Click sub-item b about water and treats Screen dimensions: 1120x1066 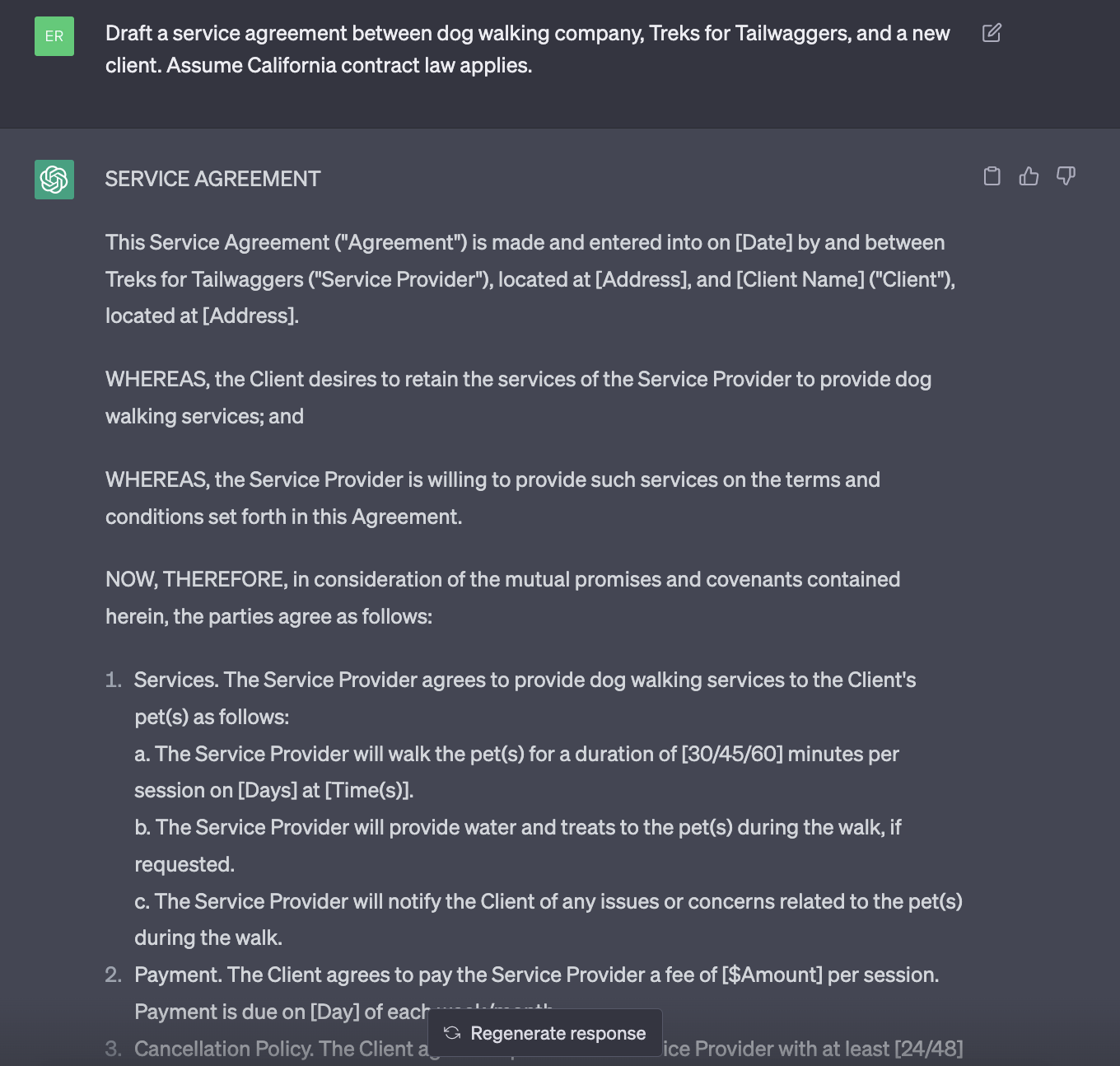[518, 845]
